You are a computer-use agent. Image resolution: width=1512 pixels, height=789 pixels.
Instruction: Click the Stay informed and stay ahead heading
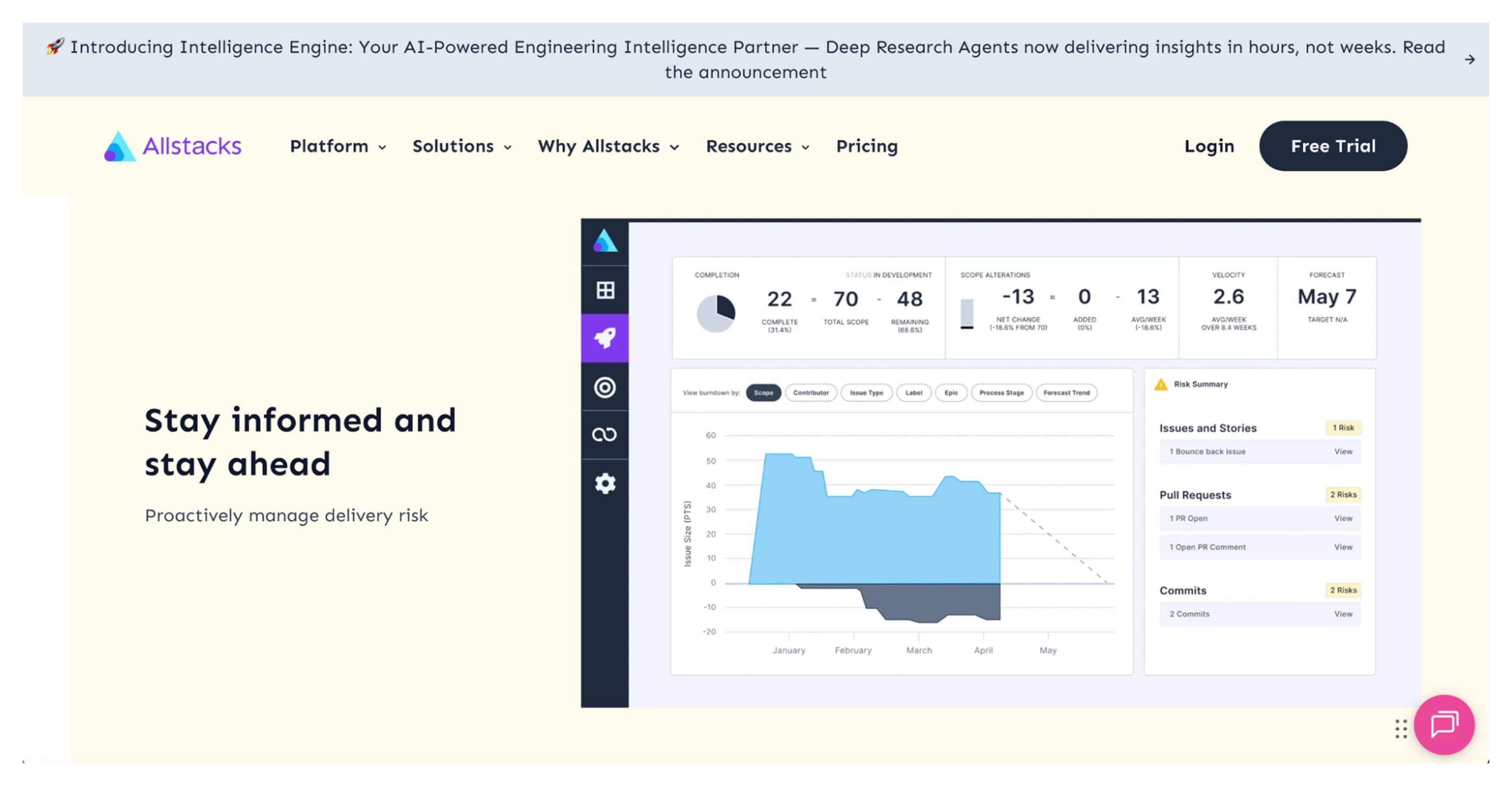(x=300, y=443)
